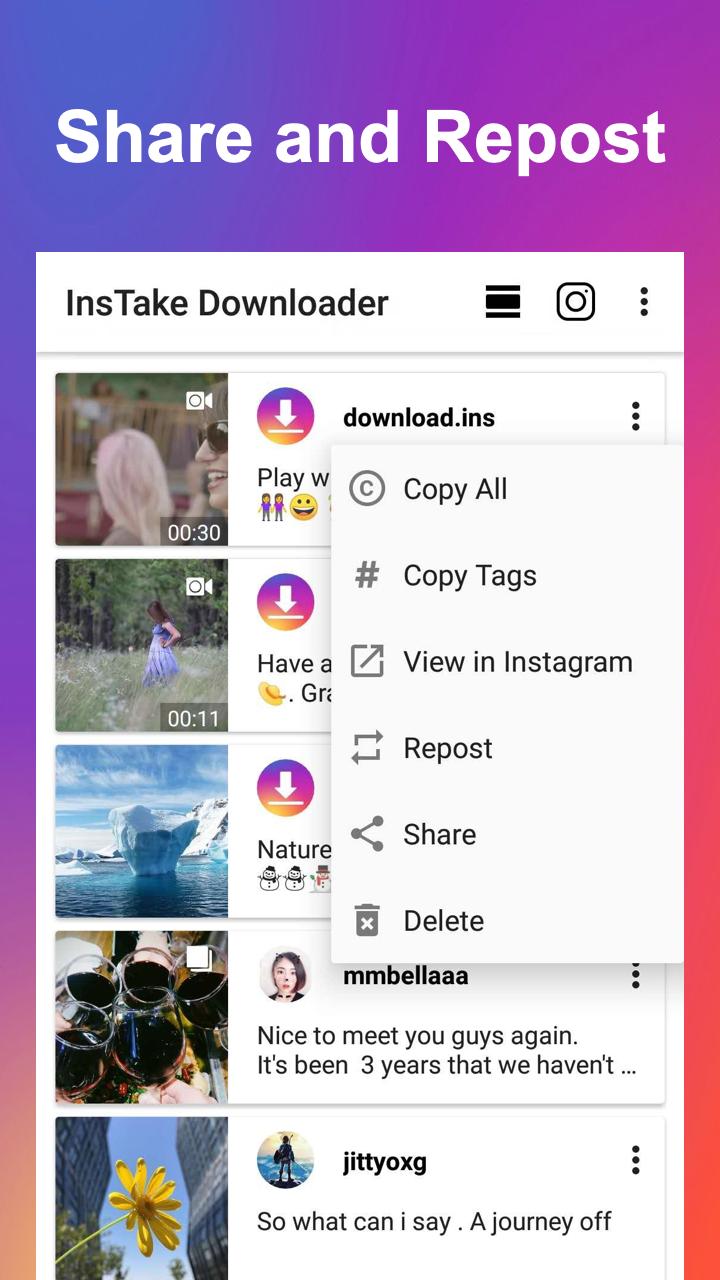Tap the download.ins profile avatar
Viewport: 720px width, 1280px height.
click(286, 417)
